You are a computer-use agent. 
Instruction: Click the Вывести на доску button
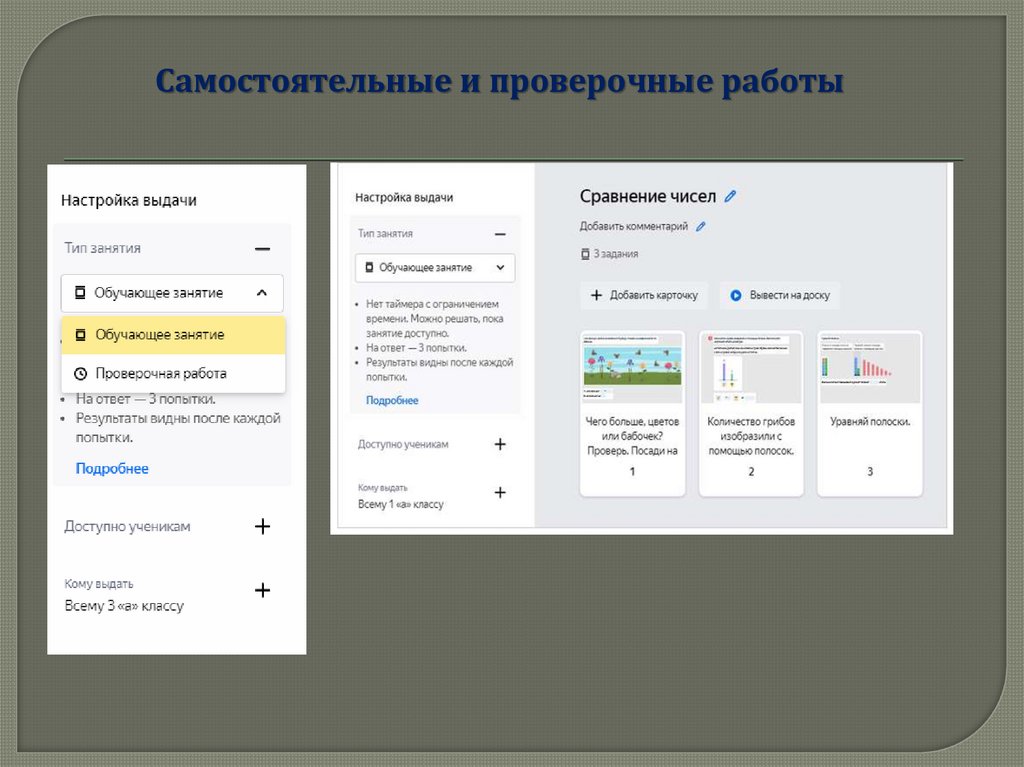(780, 295)
